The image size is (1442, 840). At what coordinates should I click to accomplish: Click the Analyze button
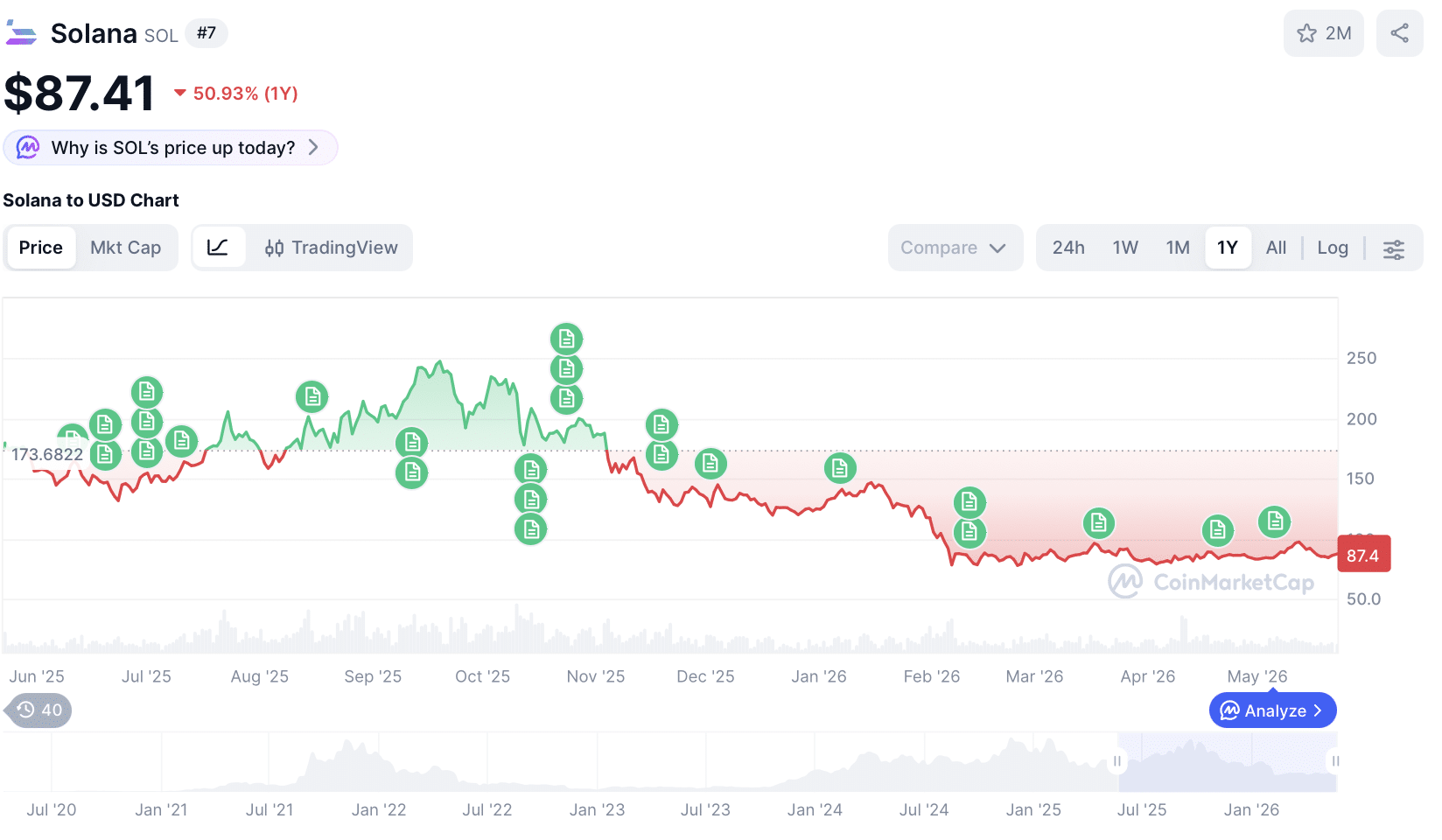click(1272, 710)
